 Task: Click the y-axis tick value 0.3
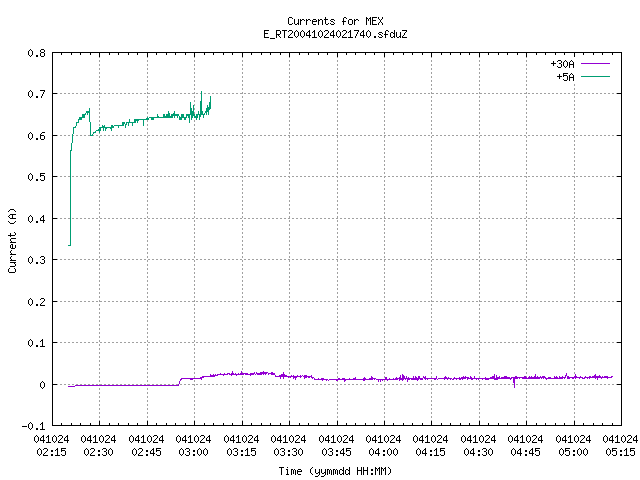tap(37, 260)
